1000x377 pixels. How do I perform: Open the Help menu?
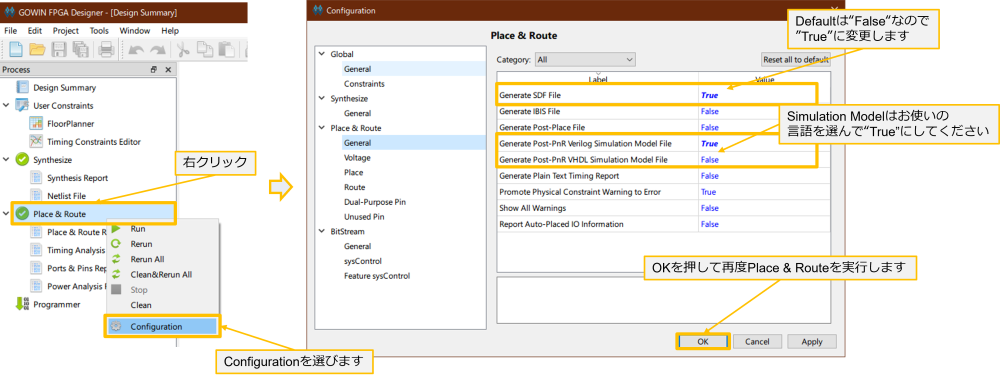coord(170,31)
